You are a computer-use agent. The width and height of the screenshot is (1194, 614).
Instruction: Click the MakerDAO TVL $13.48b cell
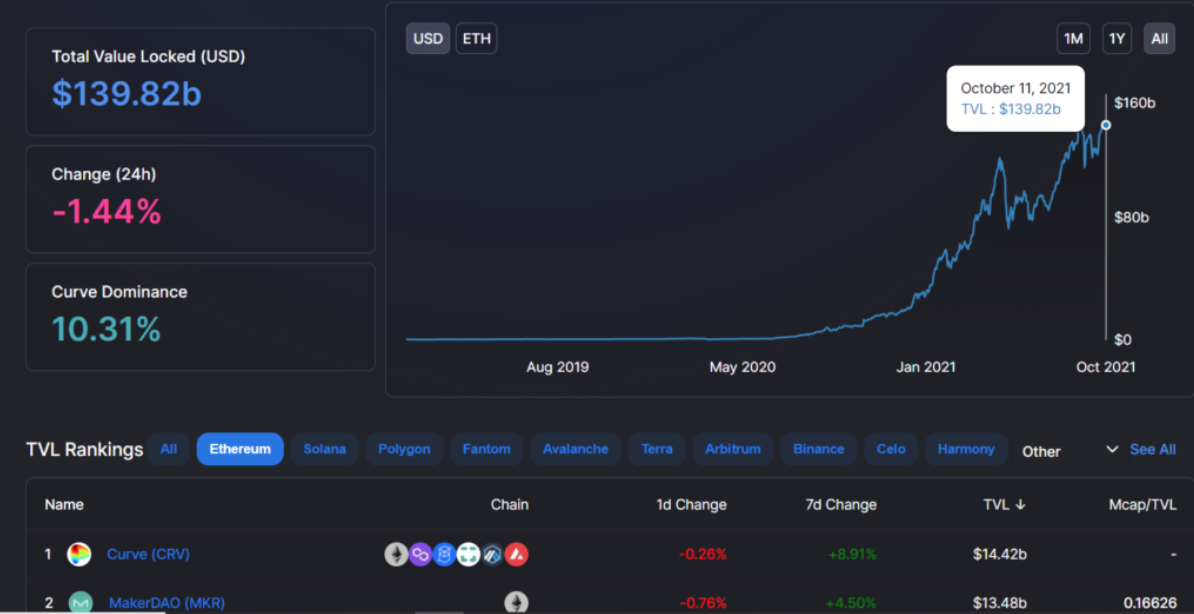pos(999,603)
